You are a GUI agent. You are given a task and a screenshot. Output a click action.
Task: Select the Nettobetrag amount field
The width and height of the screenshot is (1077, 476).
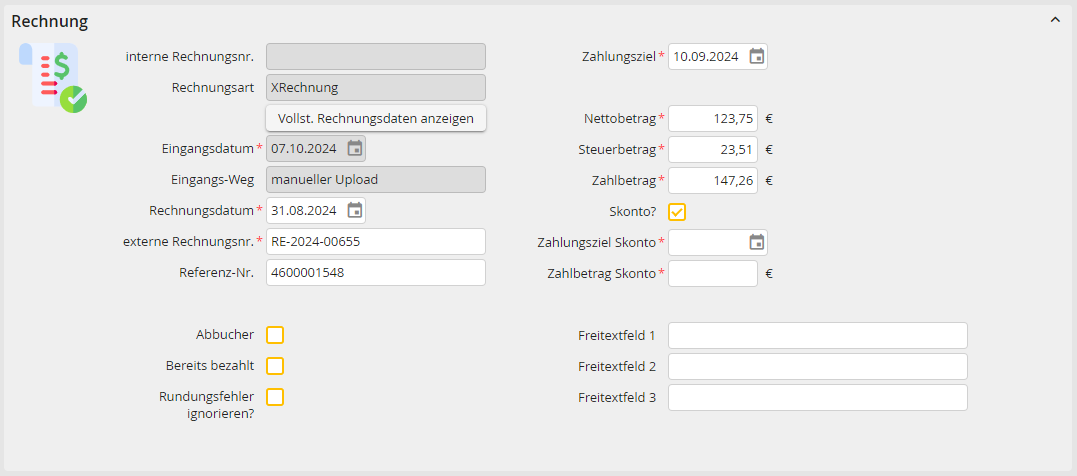coord(713,118)
